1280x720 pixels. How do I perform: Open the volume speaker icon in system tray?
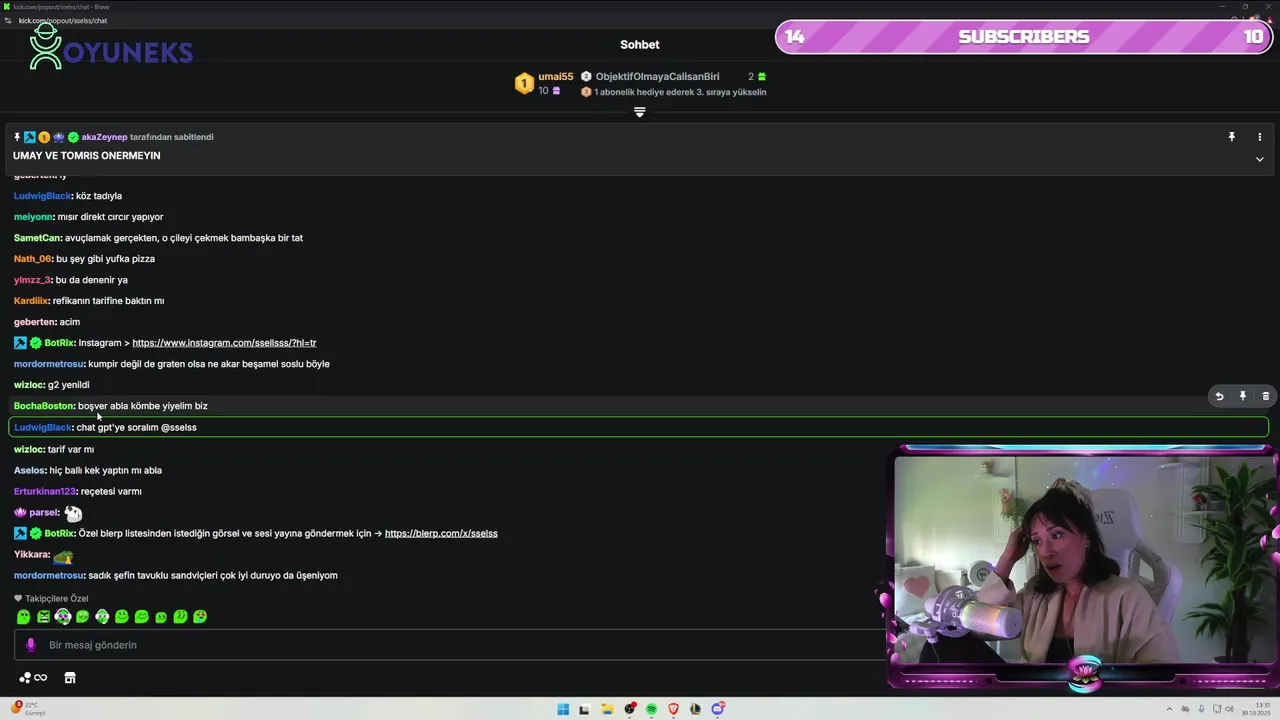click(x=1229, y=709)
